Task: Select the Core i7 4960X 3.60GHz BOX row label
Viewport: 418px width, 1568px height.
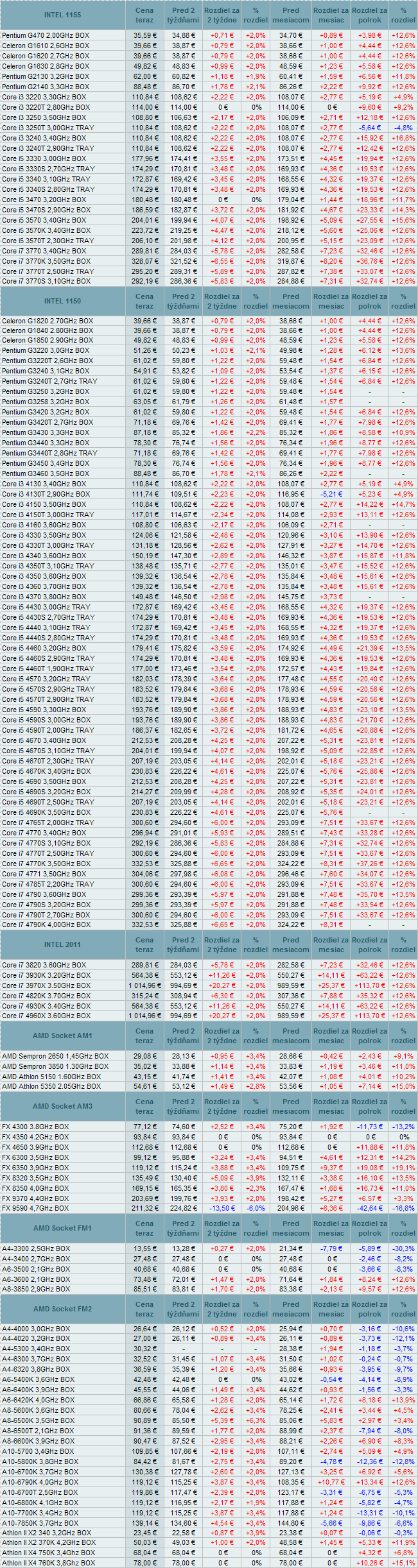Action: pyautogui.click(x=46, y=1016)
